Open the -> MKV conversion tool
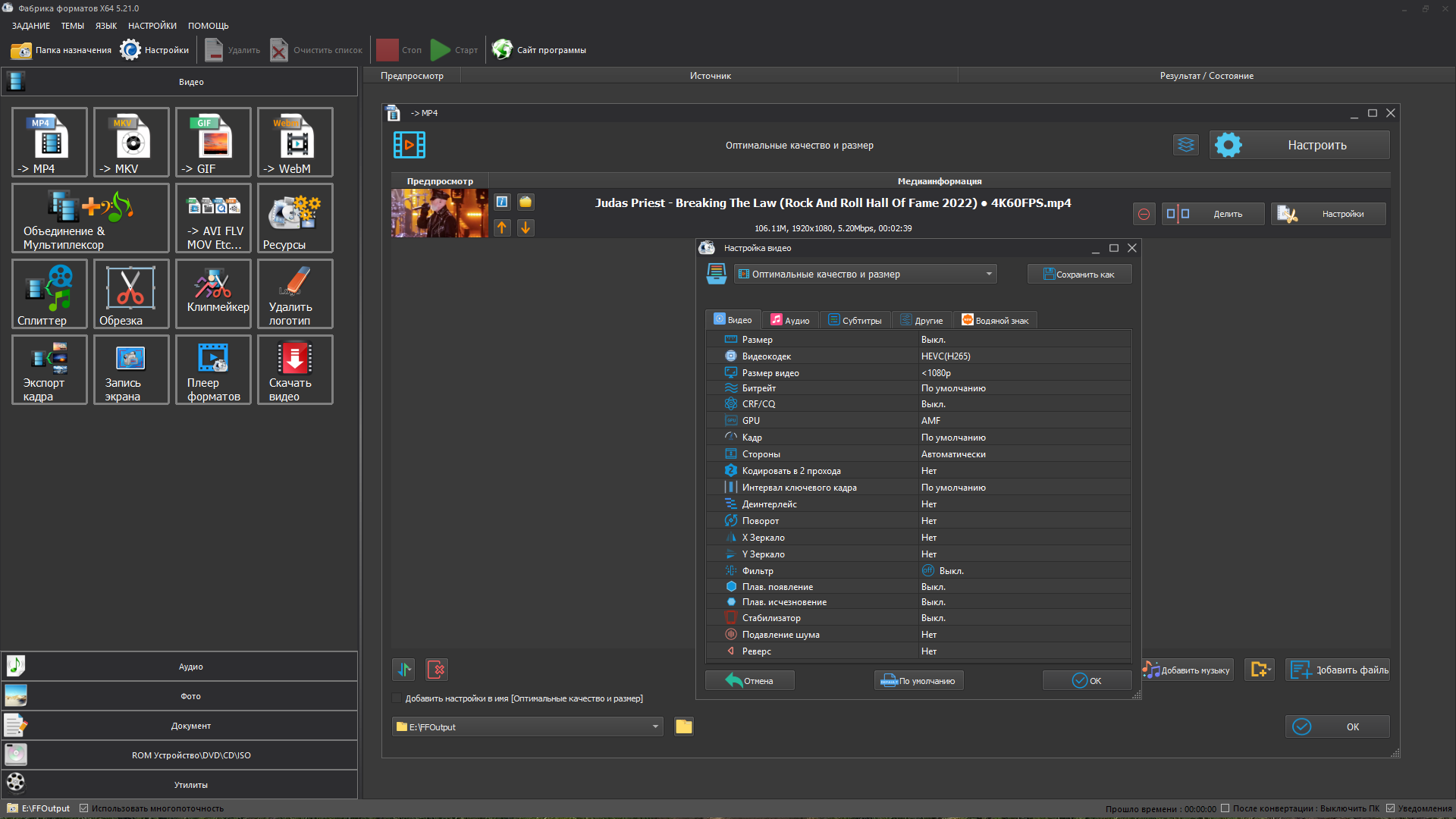Image resolution: width=1456 pixels, height=819 pixels. coord(131,143)
